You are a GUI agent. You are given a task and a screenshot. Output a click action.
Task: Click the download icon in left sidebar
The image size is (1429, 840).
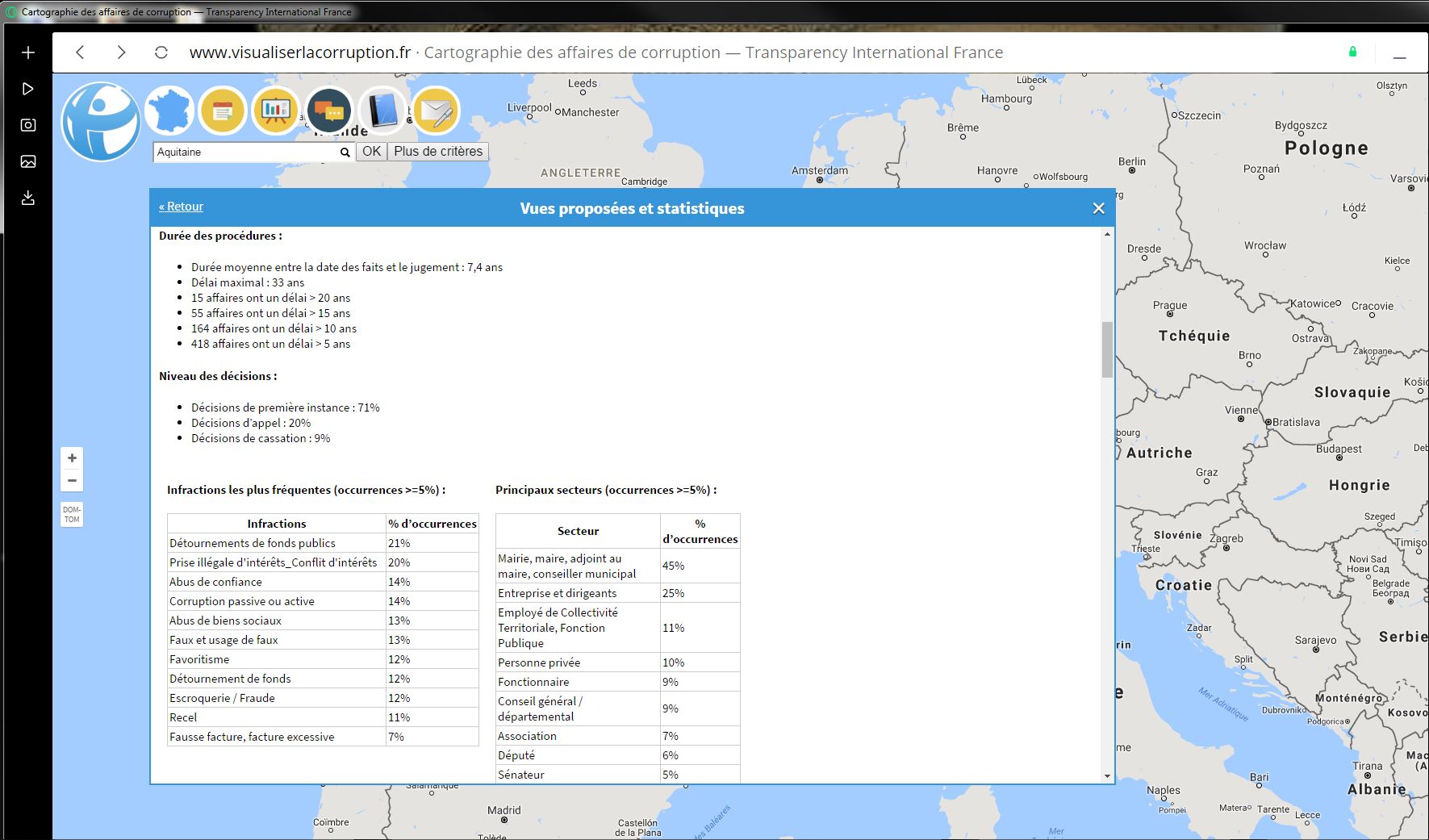(28, 198)
